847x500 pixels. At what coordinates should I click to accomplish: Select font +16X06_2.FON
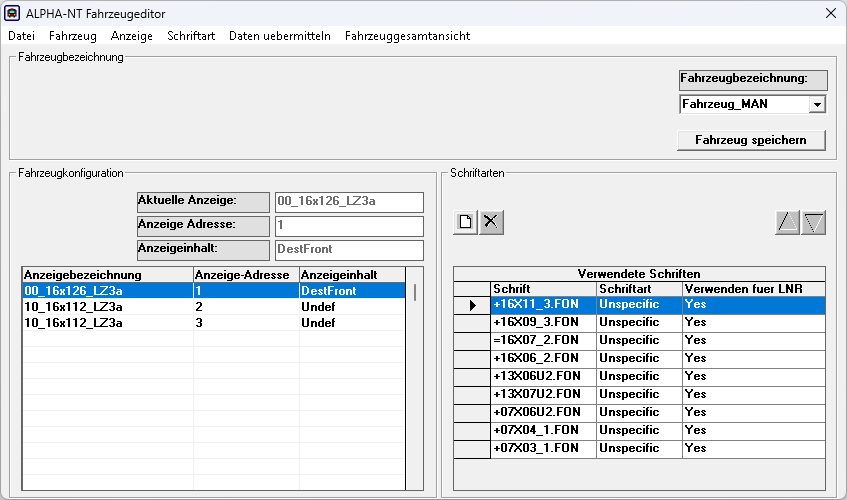543,359
